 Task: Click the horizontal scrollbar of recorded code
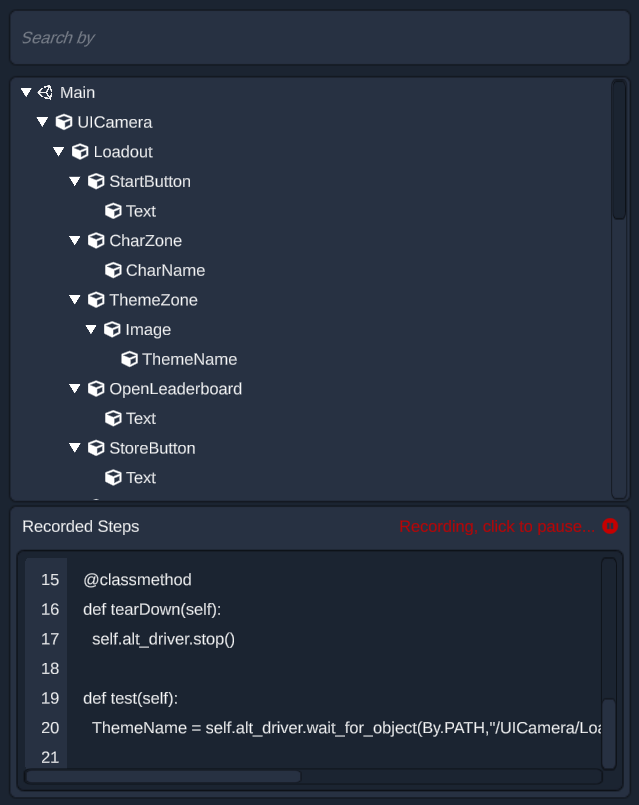coord(163,777)
